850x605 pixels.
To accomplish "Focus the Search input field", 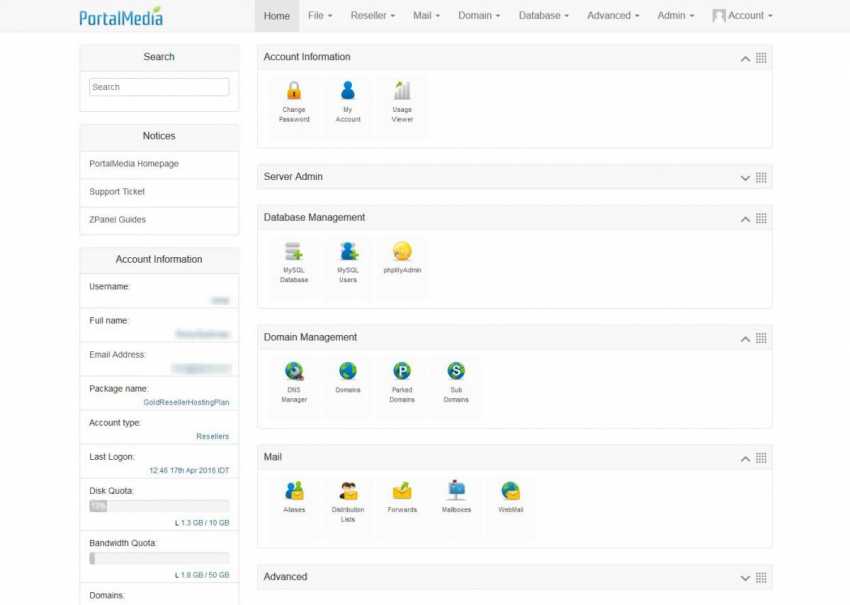I will [159, 87].
